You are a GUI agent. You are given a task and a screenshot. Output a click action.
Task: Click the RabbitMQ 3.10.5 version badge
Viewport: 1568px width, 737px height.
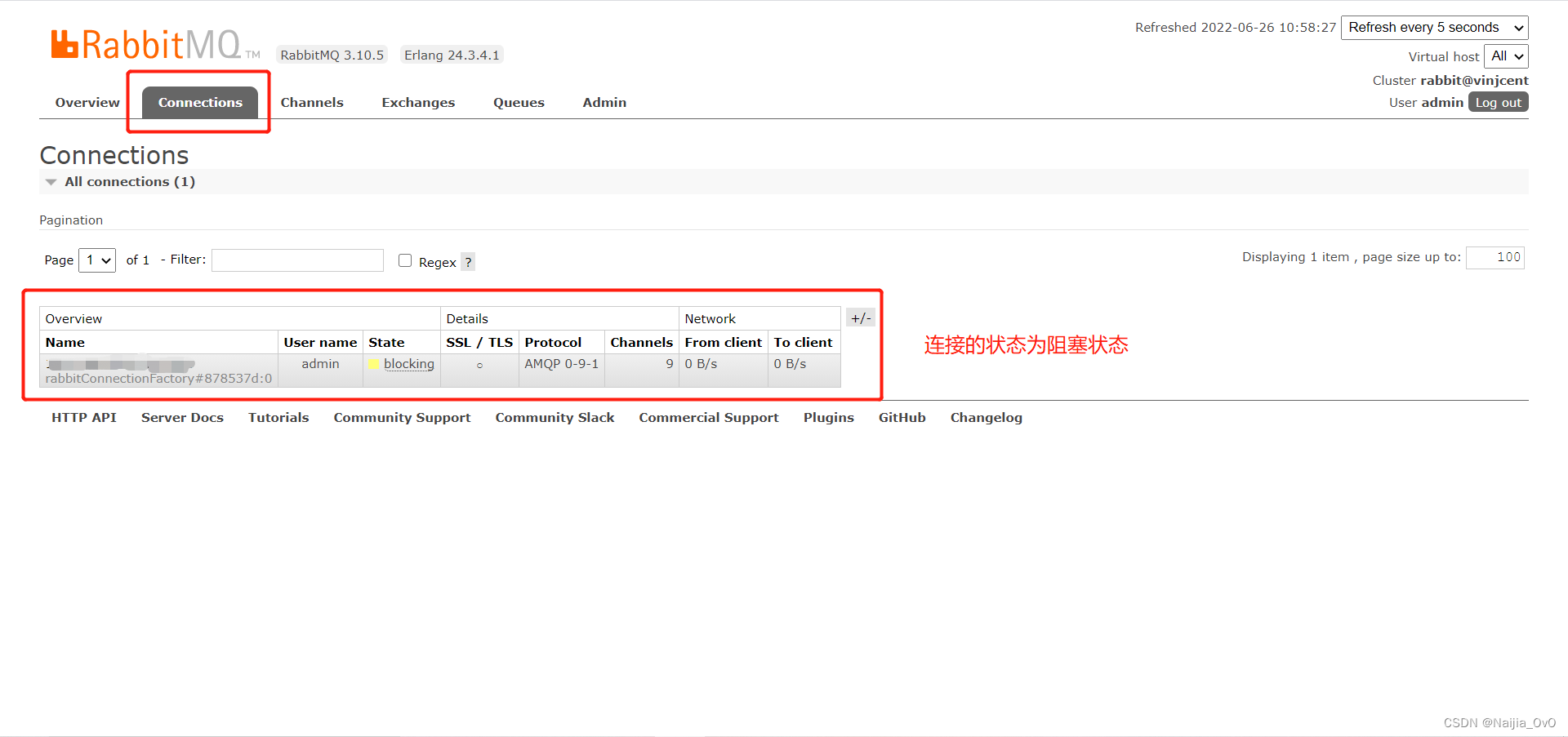pyautogui.click(x=332, y=55)
